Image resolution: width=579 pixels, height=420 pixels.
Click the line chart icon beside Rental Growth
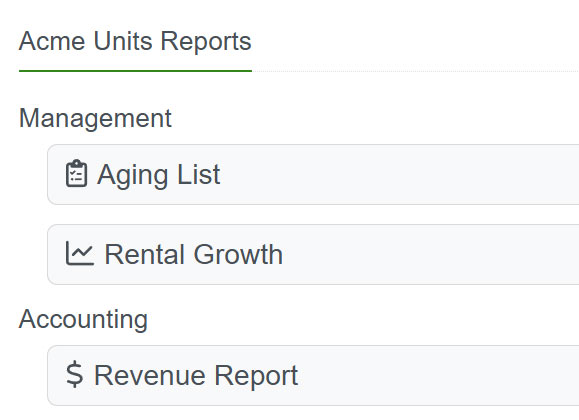click(x=80, y=253)
